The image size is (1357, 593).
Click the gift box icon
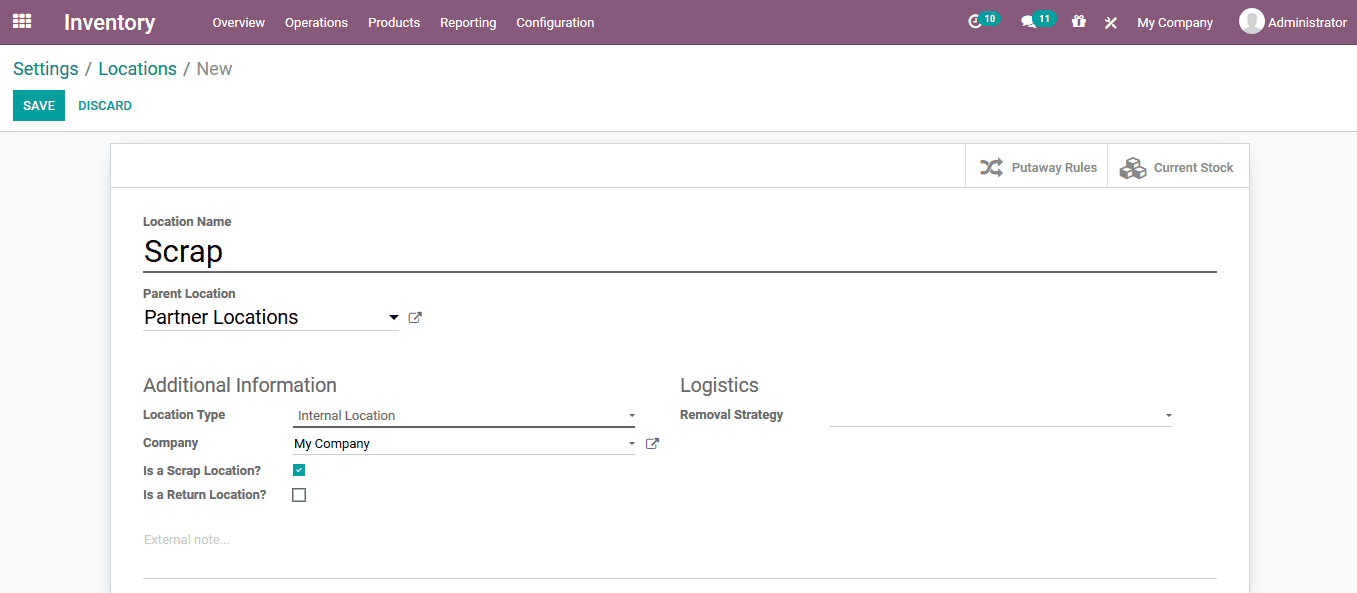(1078, 21)
